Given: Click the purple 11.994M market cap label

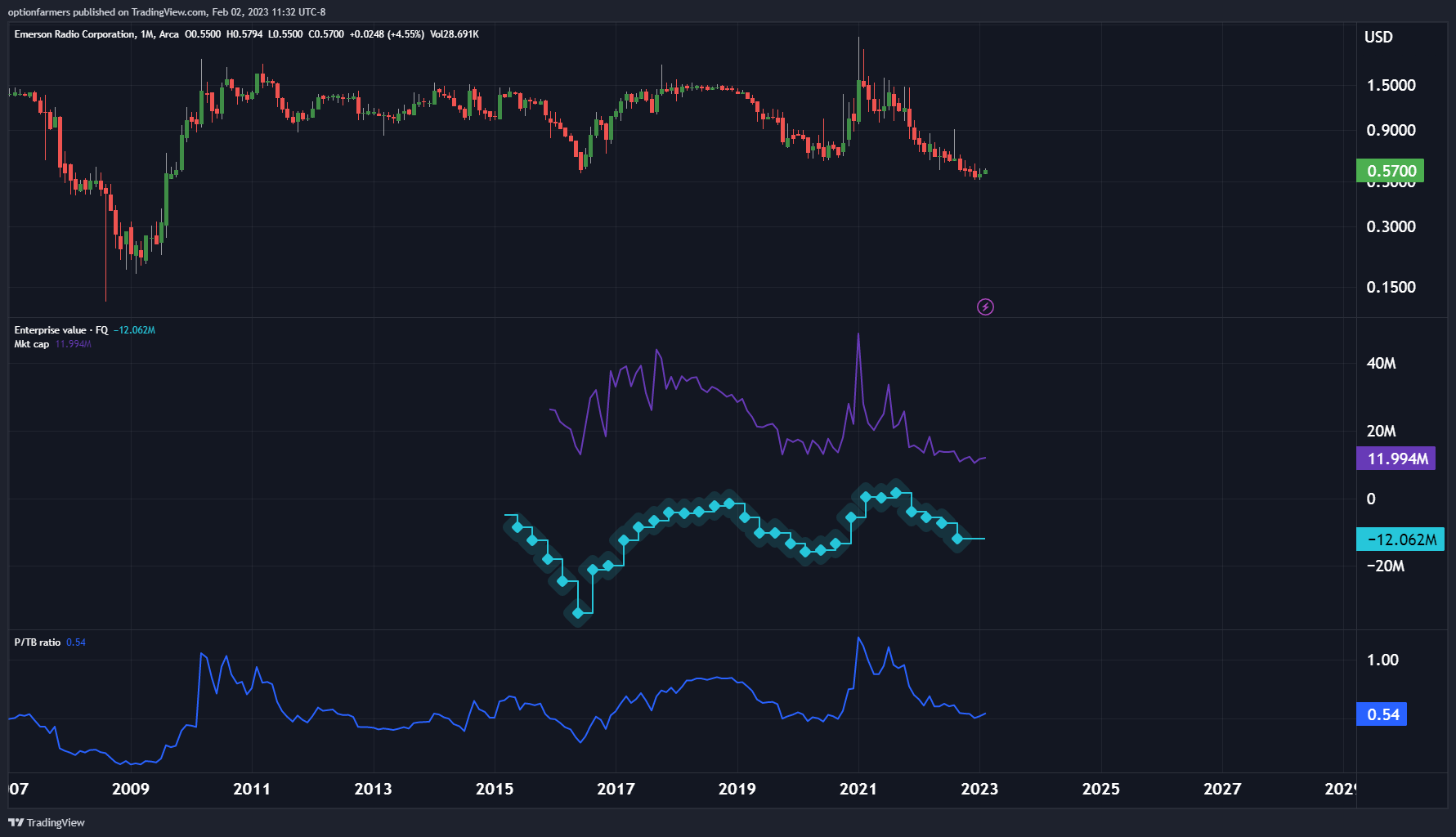Looking at the screenshot, I should (1396, 459).
